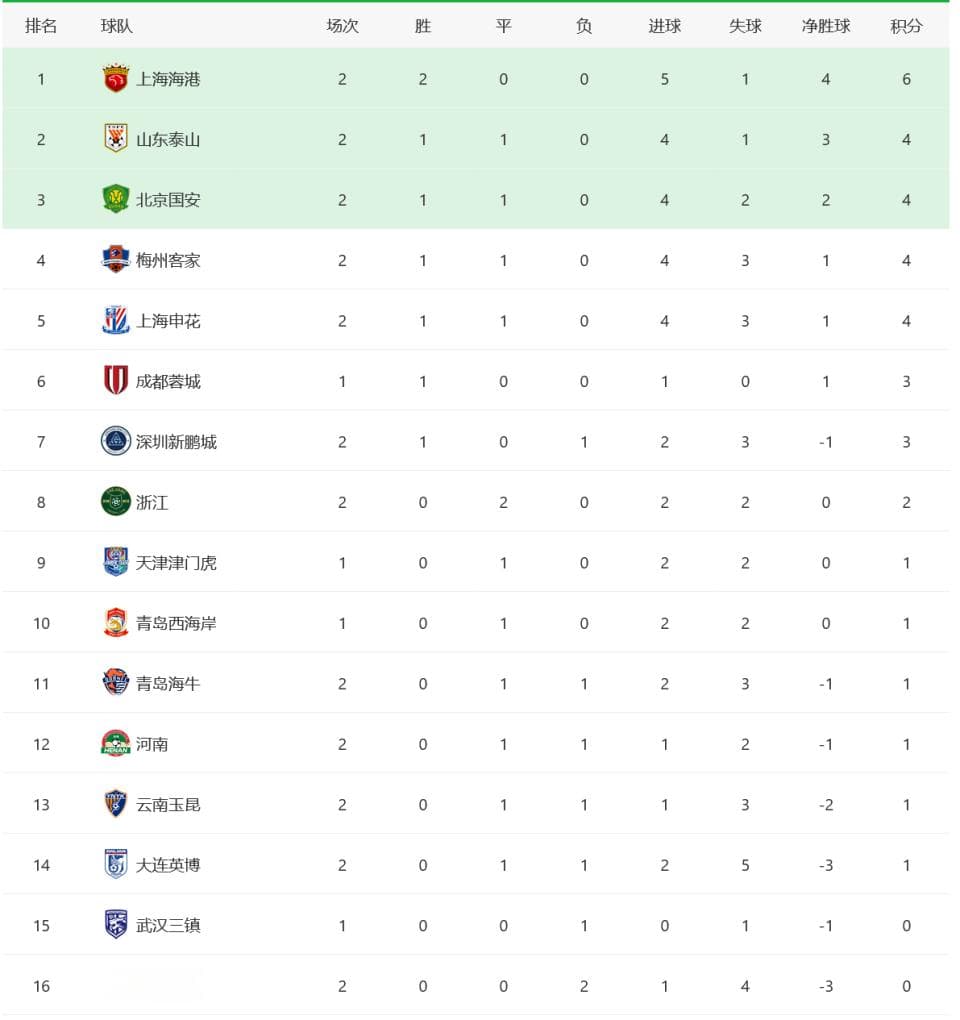Click the 进球 column header
This screenshot has width=960, height=1020.
(664, 26)
